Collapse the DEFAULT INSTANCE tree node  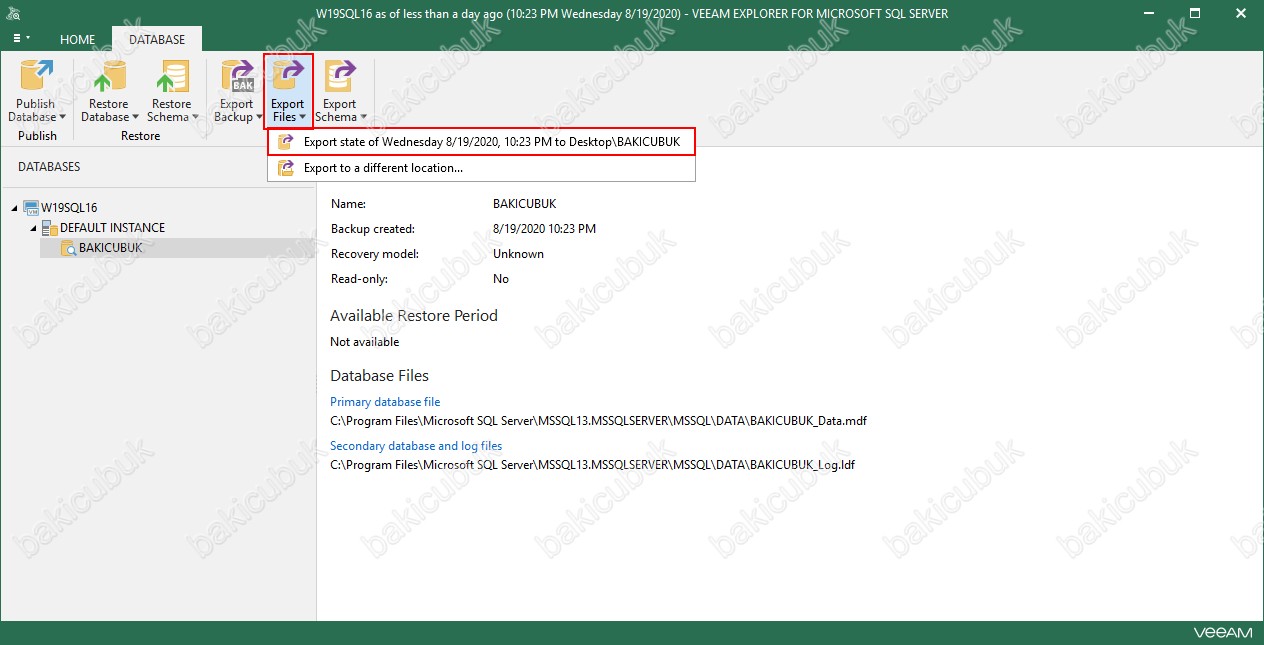pyautogui.click(x=33, y=228)
